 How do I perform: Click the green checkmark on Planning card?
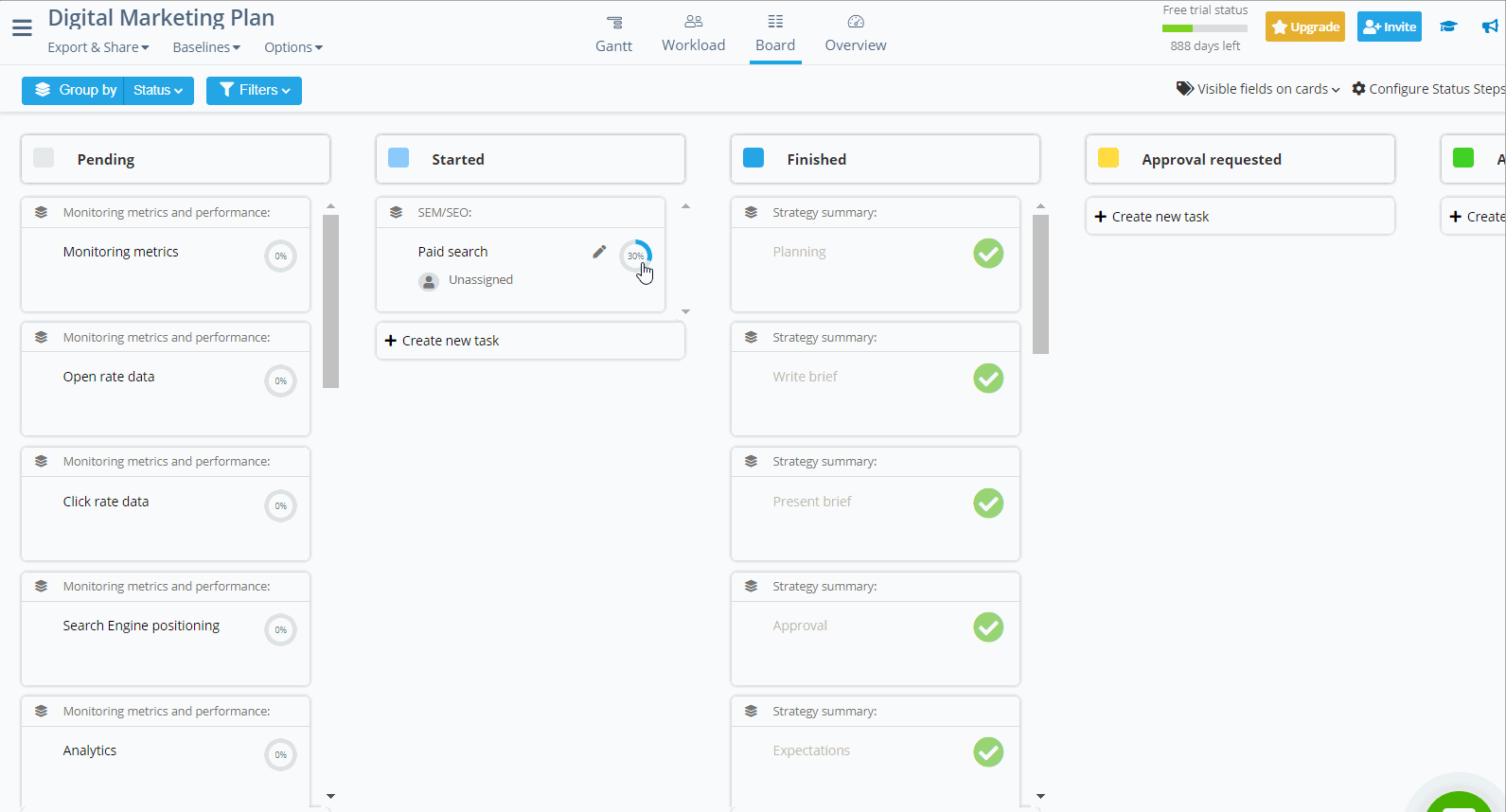point(988,254)
